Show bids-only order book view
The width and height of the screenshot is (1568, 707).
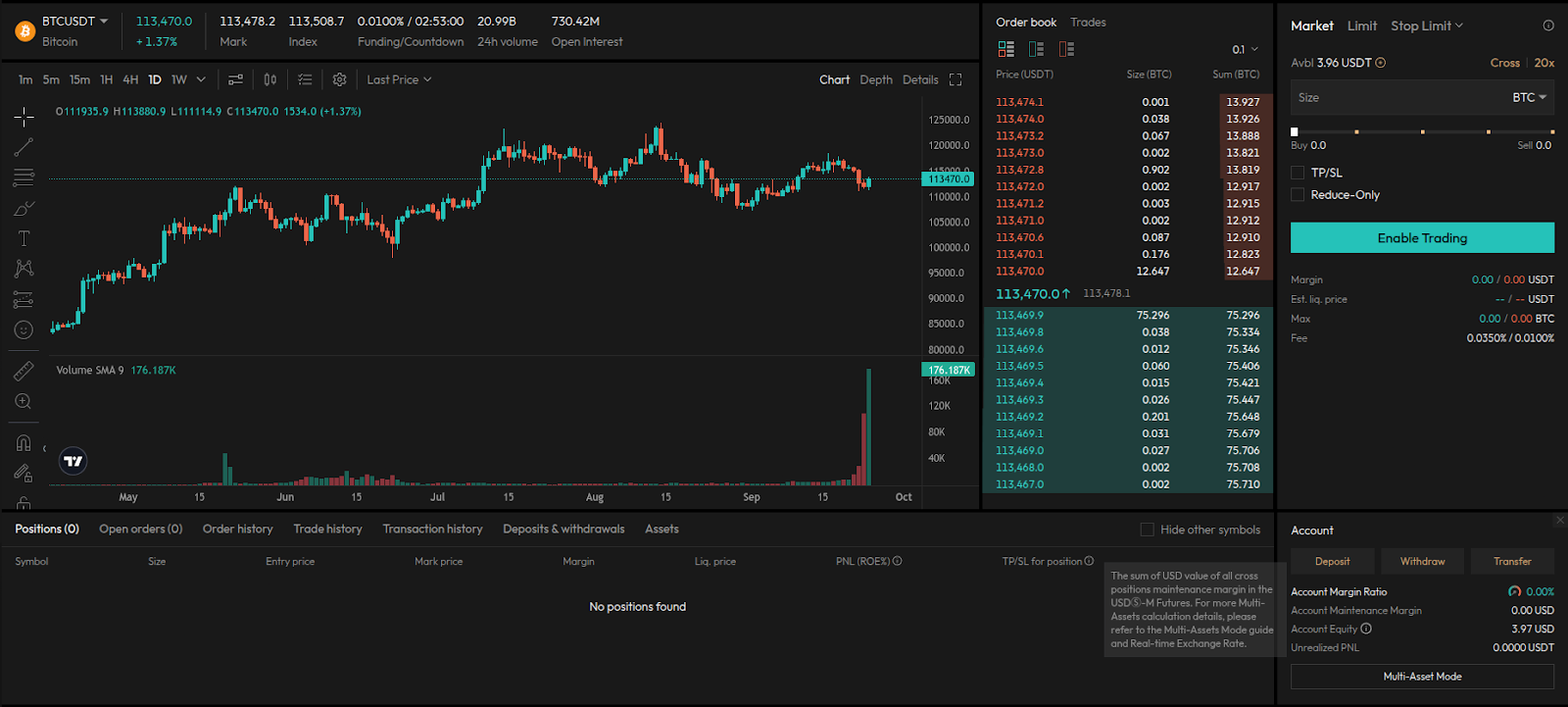tap(1036, 49)
